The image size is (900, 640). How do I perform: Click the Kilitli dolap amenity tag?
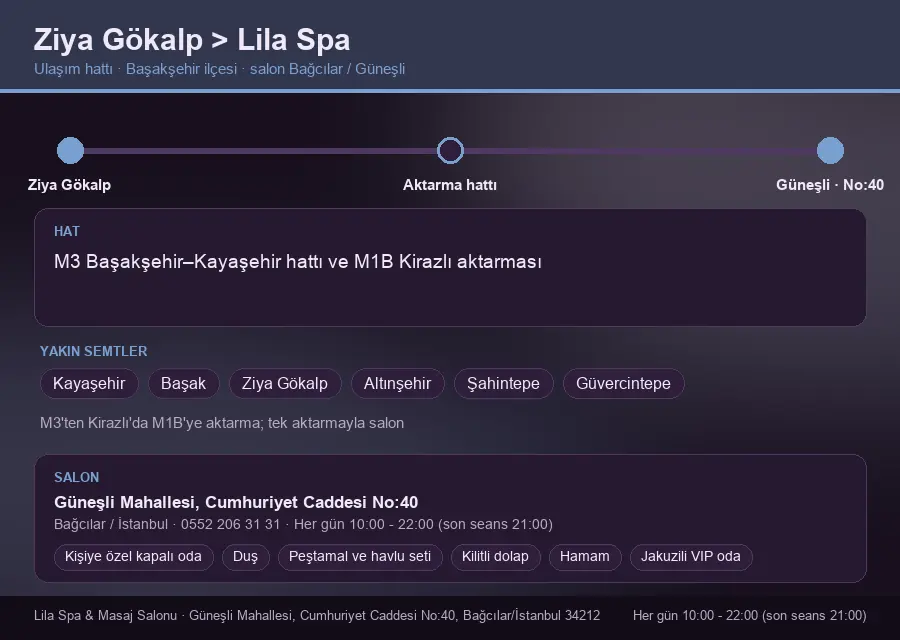point(495,557)
